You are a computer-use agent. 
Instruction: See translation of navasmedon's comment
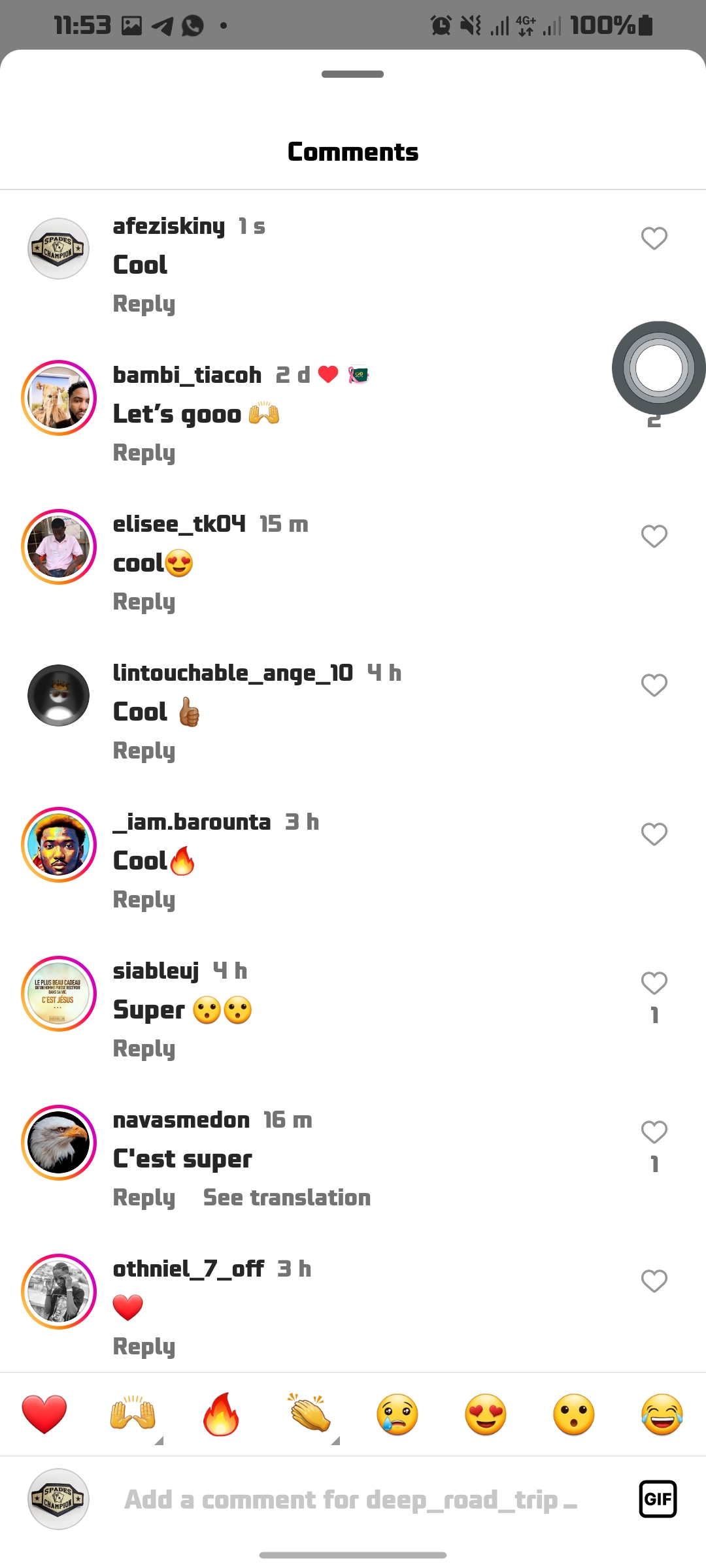pos(286,1198)
